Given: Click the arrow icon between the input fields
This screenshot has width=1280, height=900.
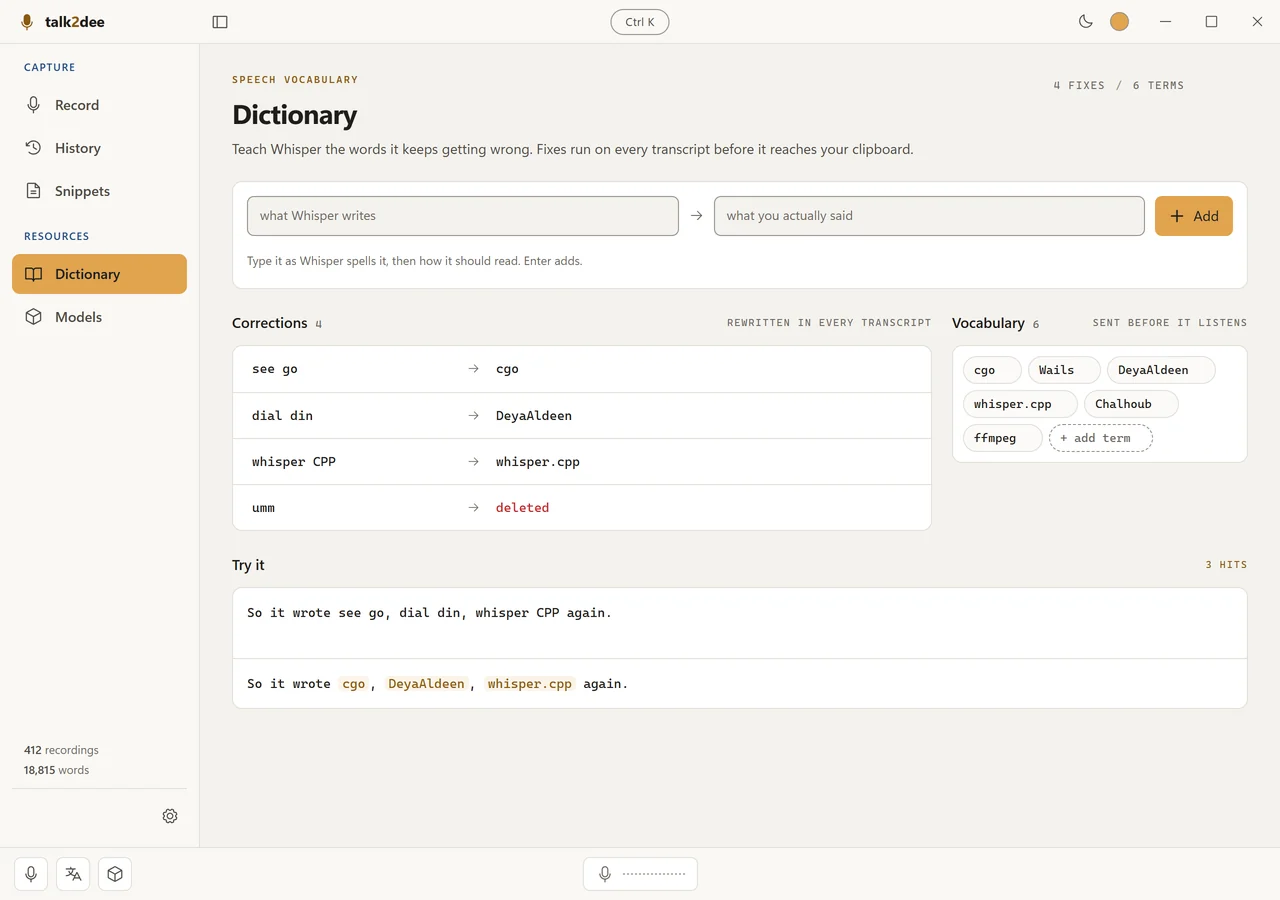Looking at the screenshot, I should click(x=697, y=216).
